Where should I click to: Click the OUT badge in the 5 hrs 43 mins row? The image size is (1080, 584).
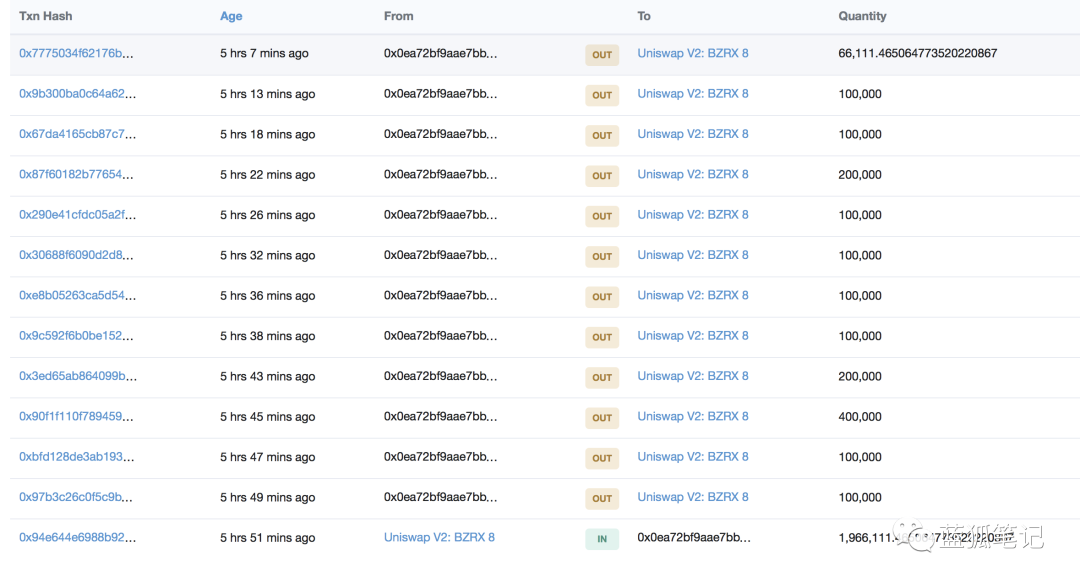pyautogui.click(x=602, y=377)
